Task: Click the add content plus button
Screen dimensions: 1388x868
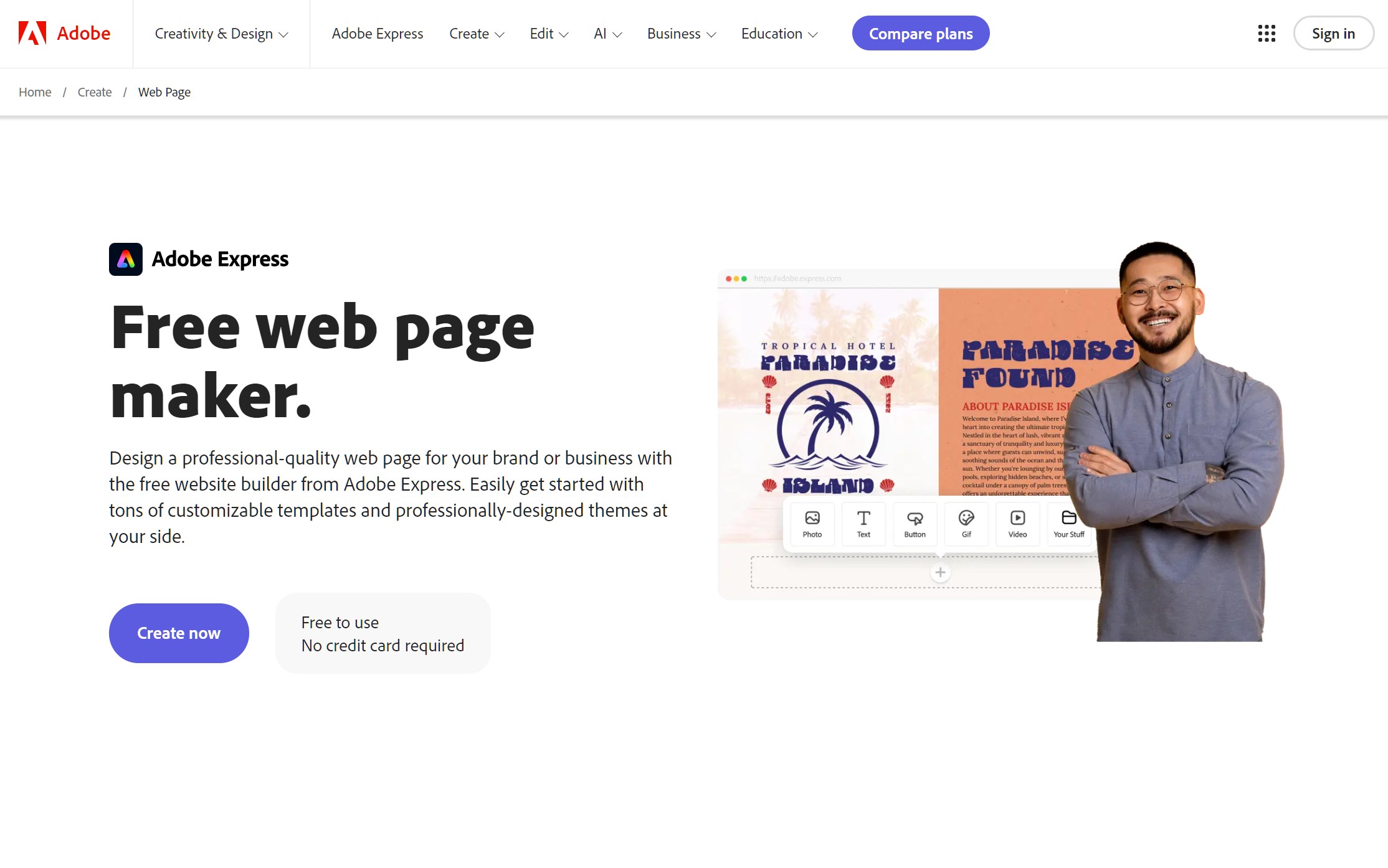Action: pos(940,570)
